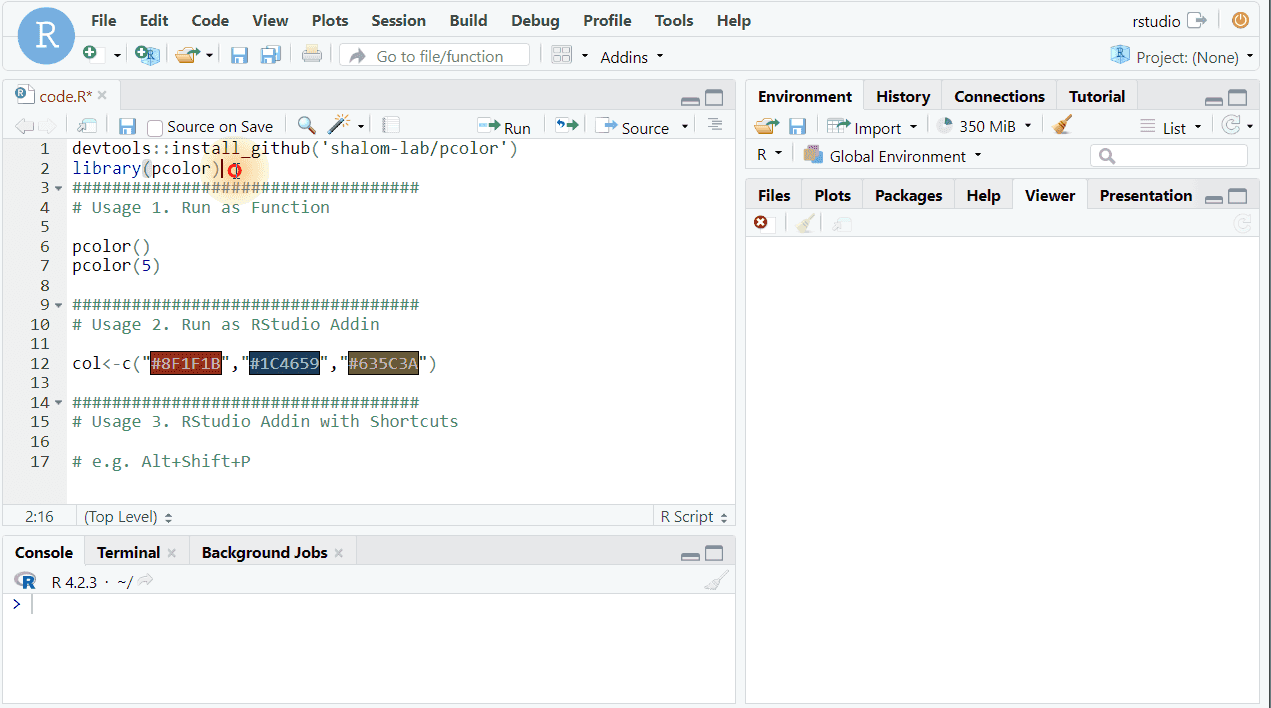Click the orange quit session power icon
This screenshot has height=708, width=1271.
tap(1240, 20)
